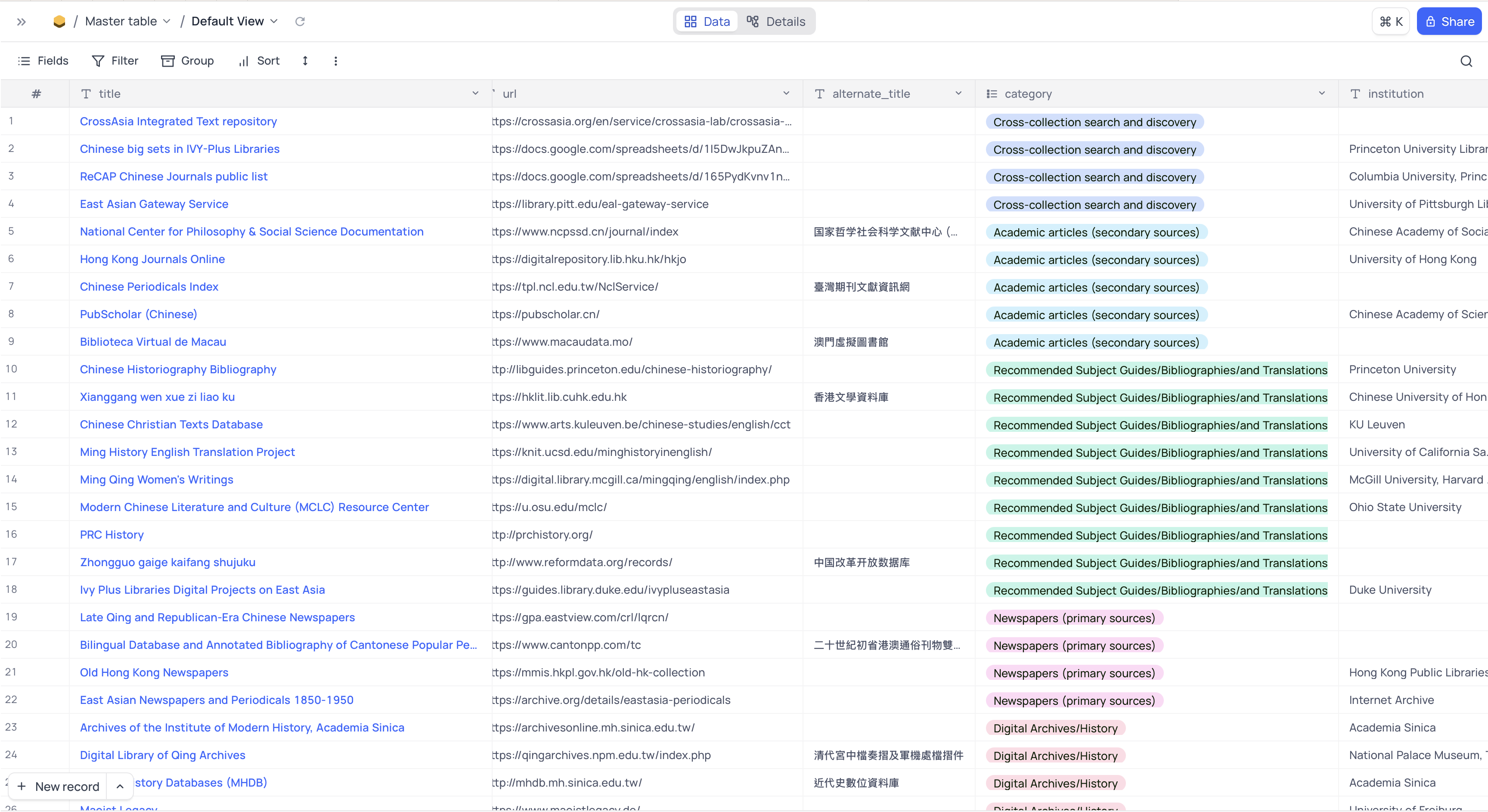
Task: Open the Group tool
Action: [187, 61]
